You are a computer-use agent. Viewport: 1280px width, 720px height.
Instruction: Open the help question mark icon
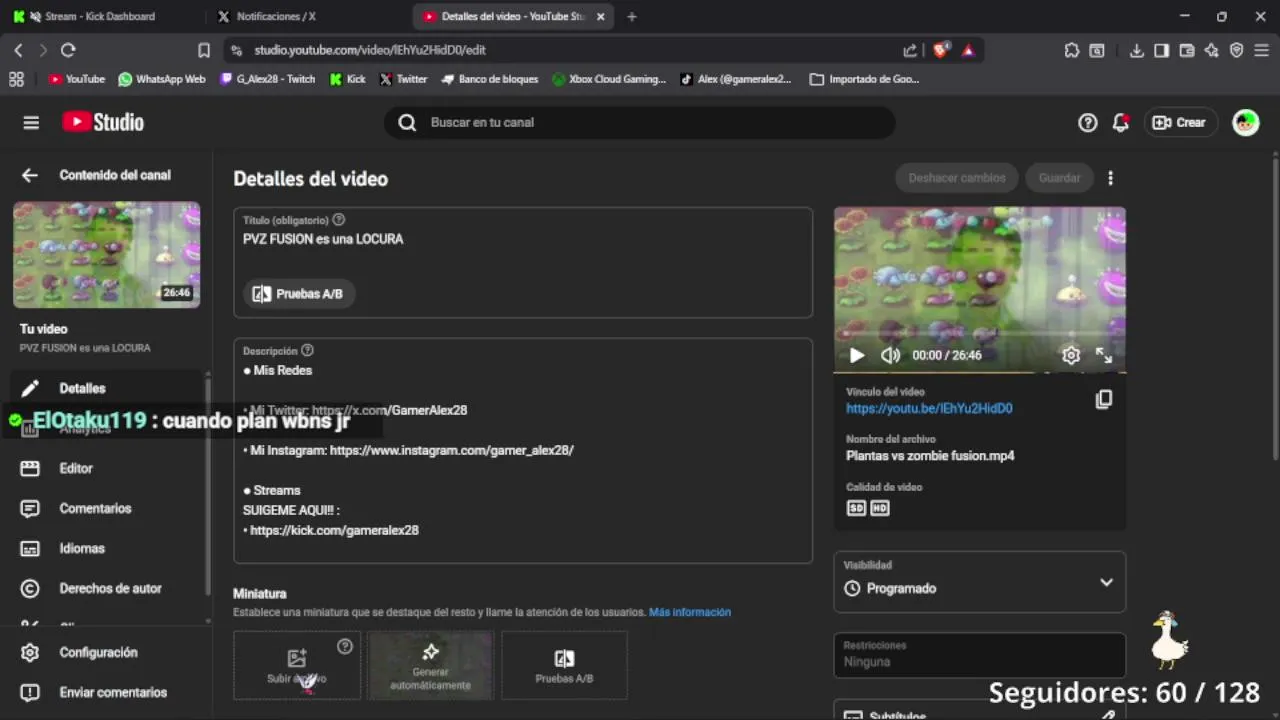pos(1088,122)
